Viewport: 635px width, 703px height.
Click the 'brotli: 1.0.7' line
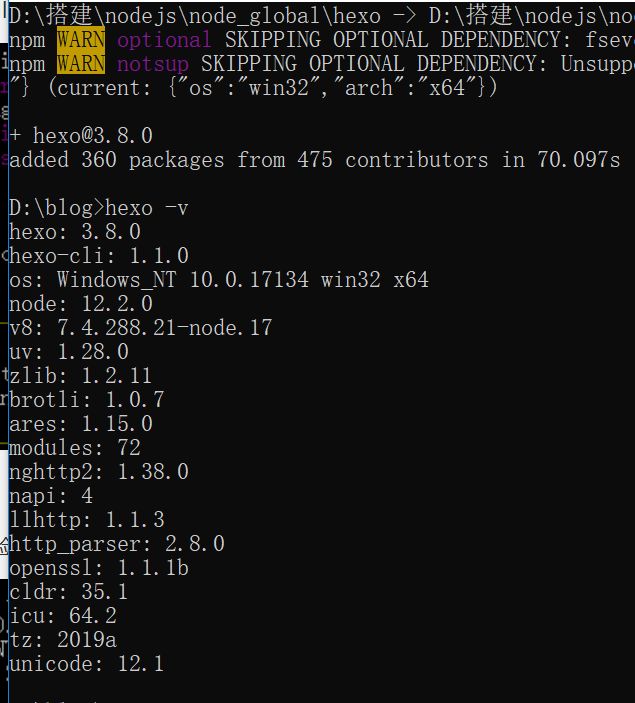[87, 399]
